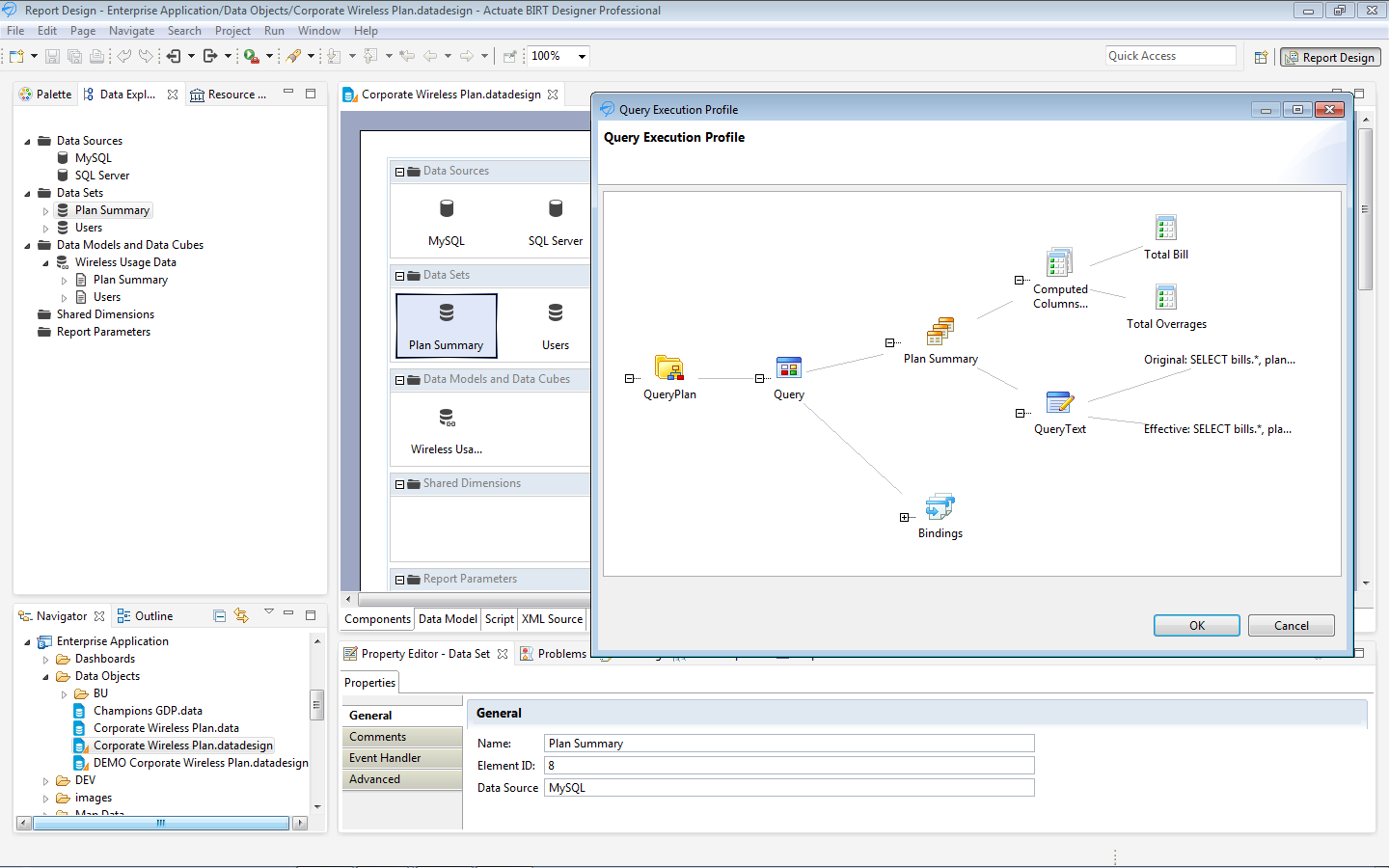Click the Save toolbar icon
The width and height of the screenshot is (1389, 868).
tap(52, 56)
